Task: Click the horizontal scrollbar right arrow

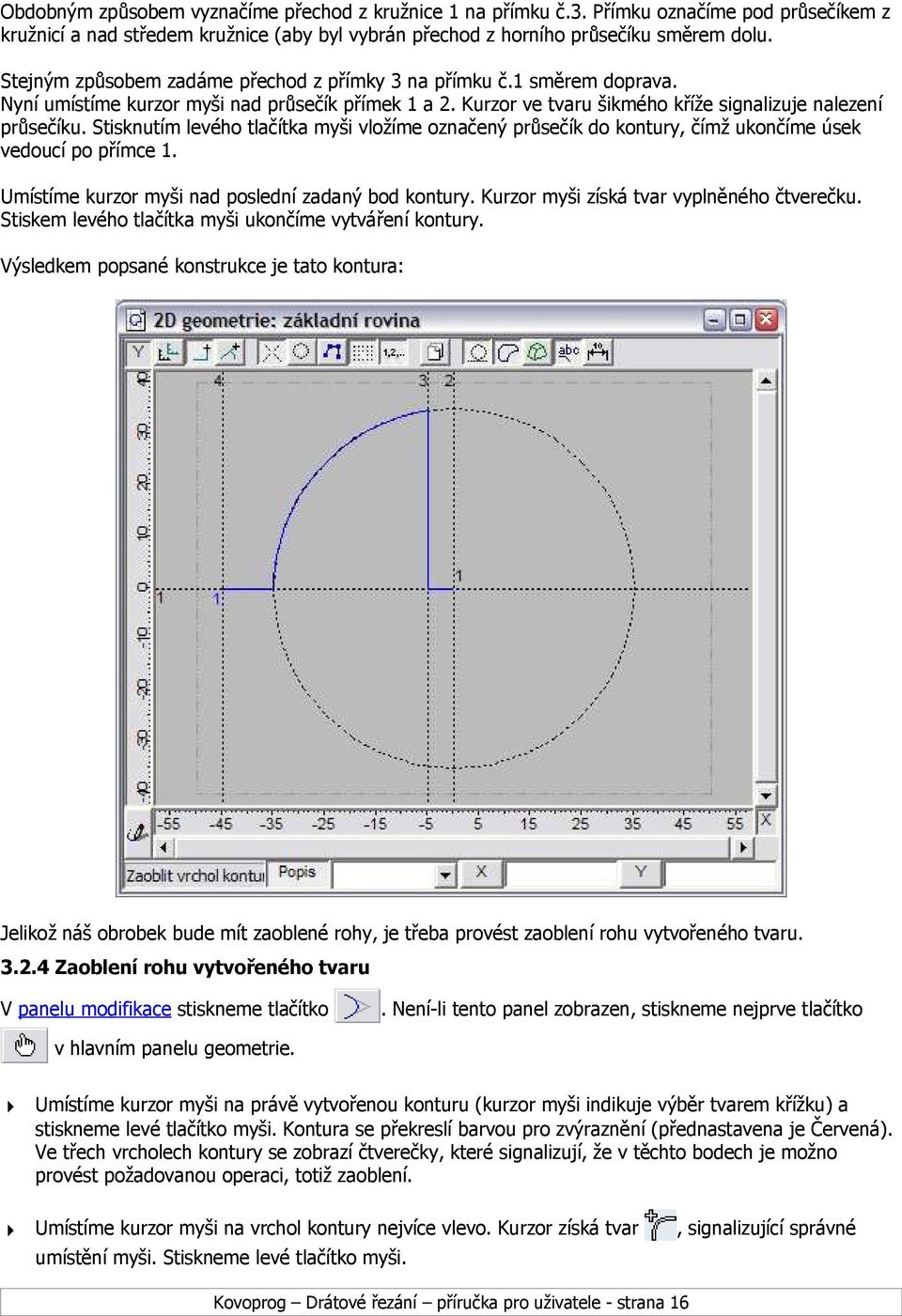Action: (x=744, y=847)
